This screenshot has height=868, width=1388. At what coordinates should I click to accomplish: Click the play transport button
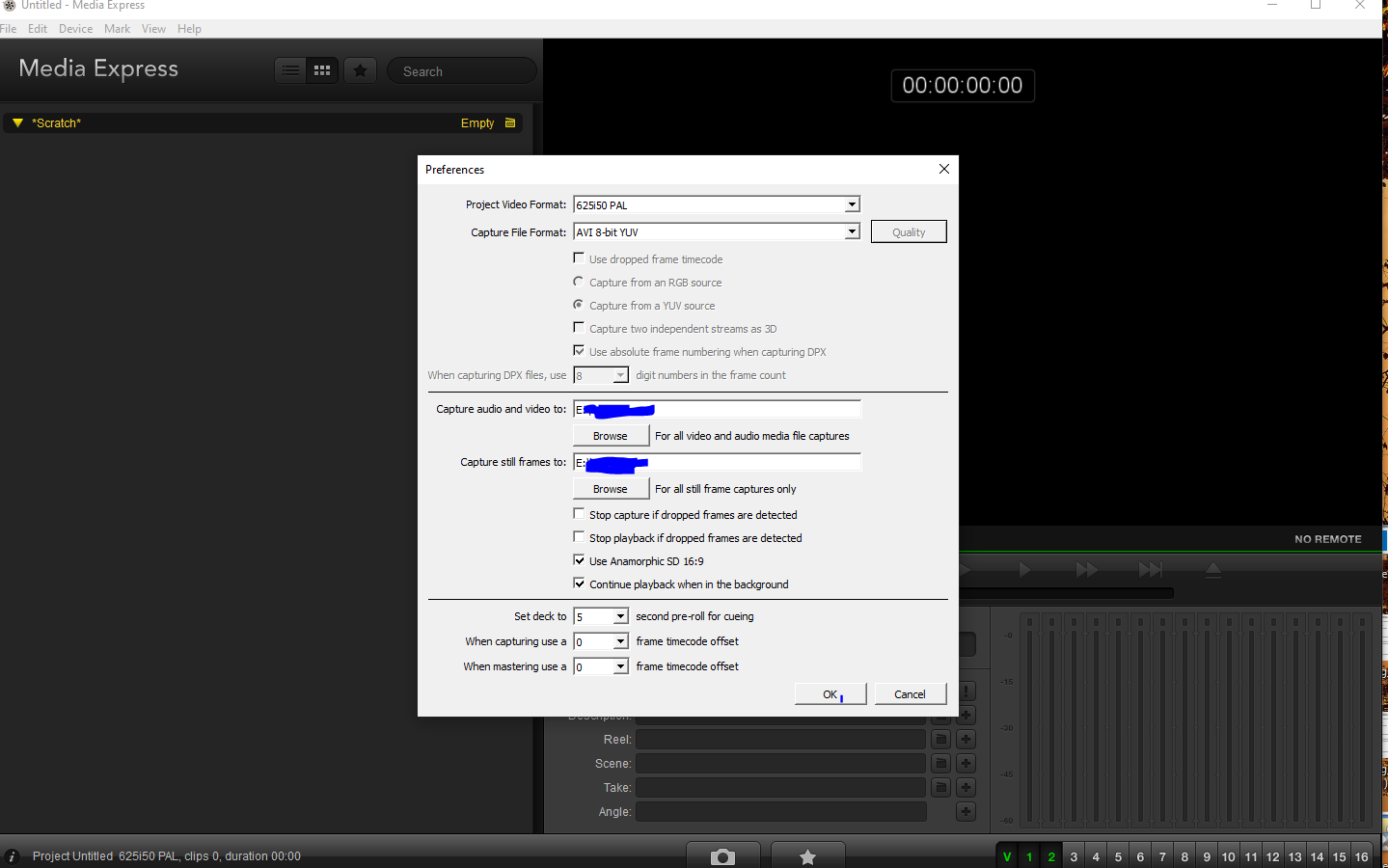(1025, 570)
